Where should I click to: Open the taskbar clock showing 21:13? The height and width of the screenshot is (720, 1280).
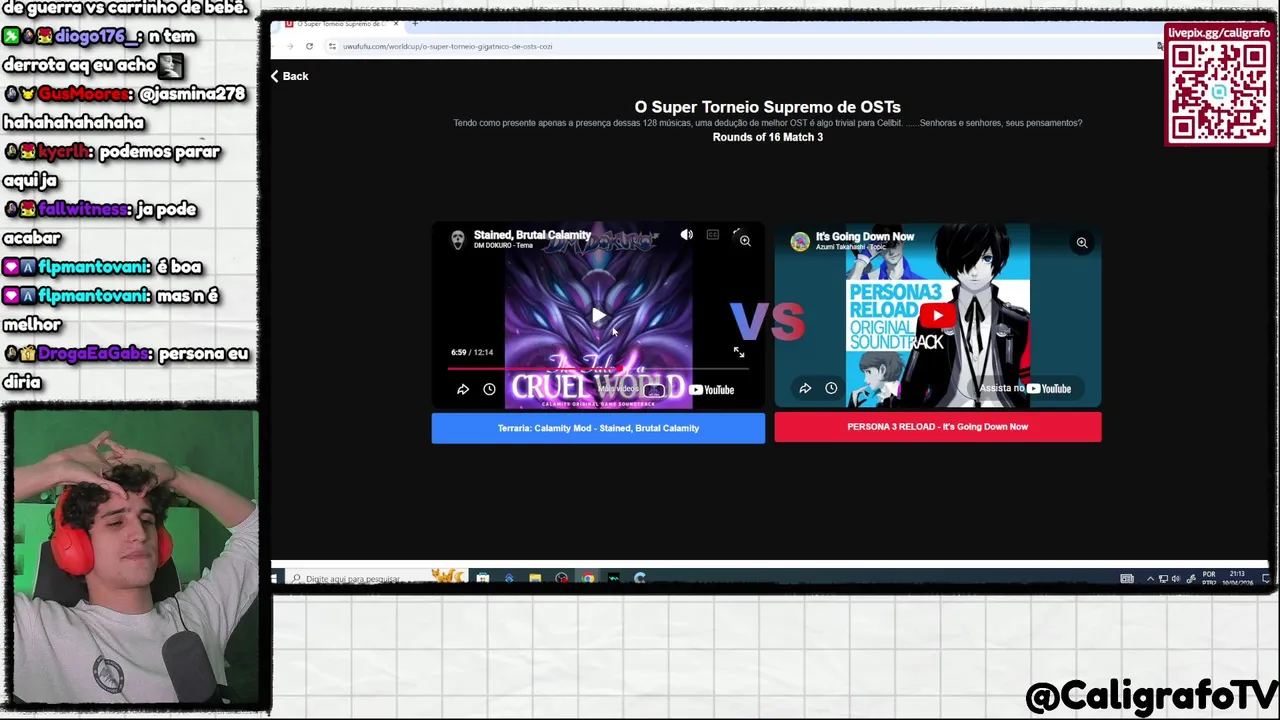click(1238, 578)
